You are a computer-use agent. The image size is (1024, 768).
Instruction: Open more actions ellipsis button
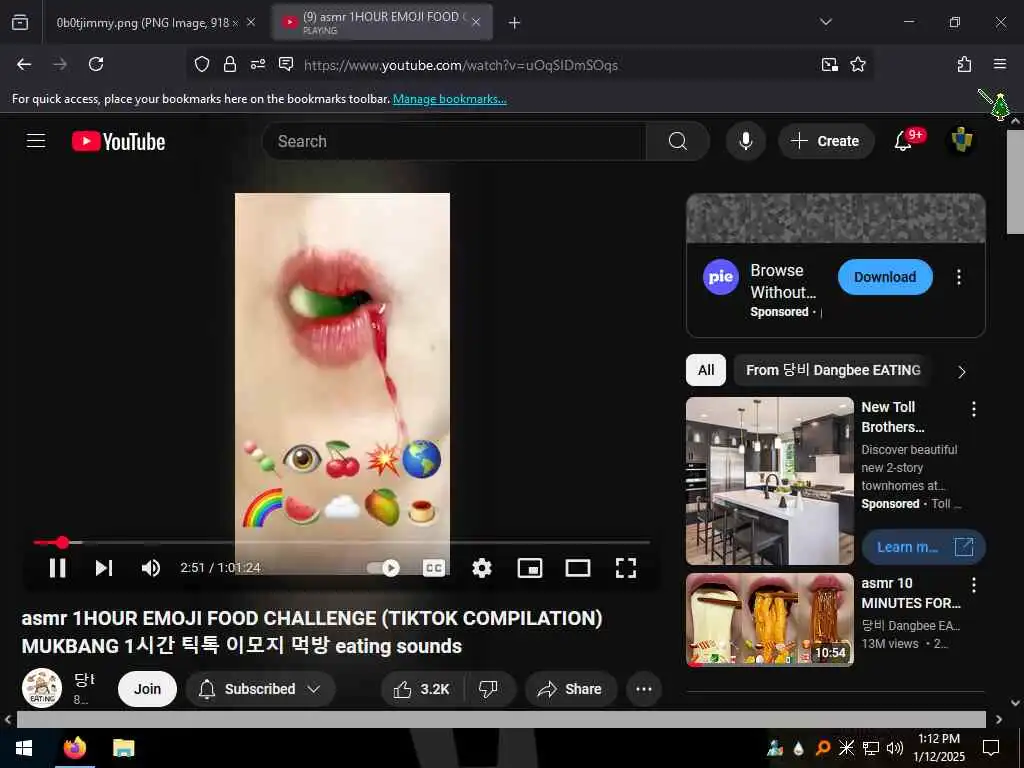pyautogui.click(x=644, y=689)
